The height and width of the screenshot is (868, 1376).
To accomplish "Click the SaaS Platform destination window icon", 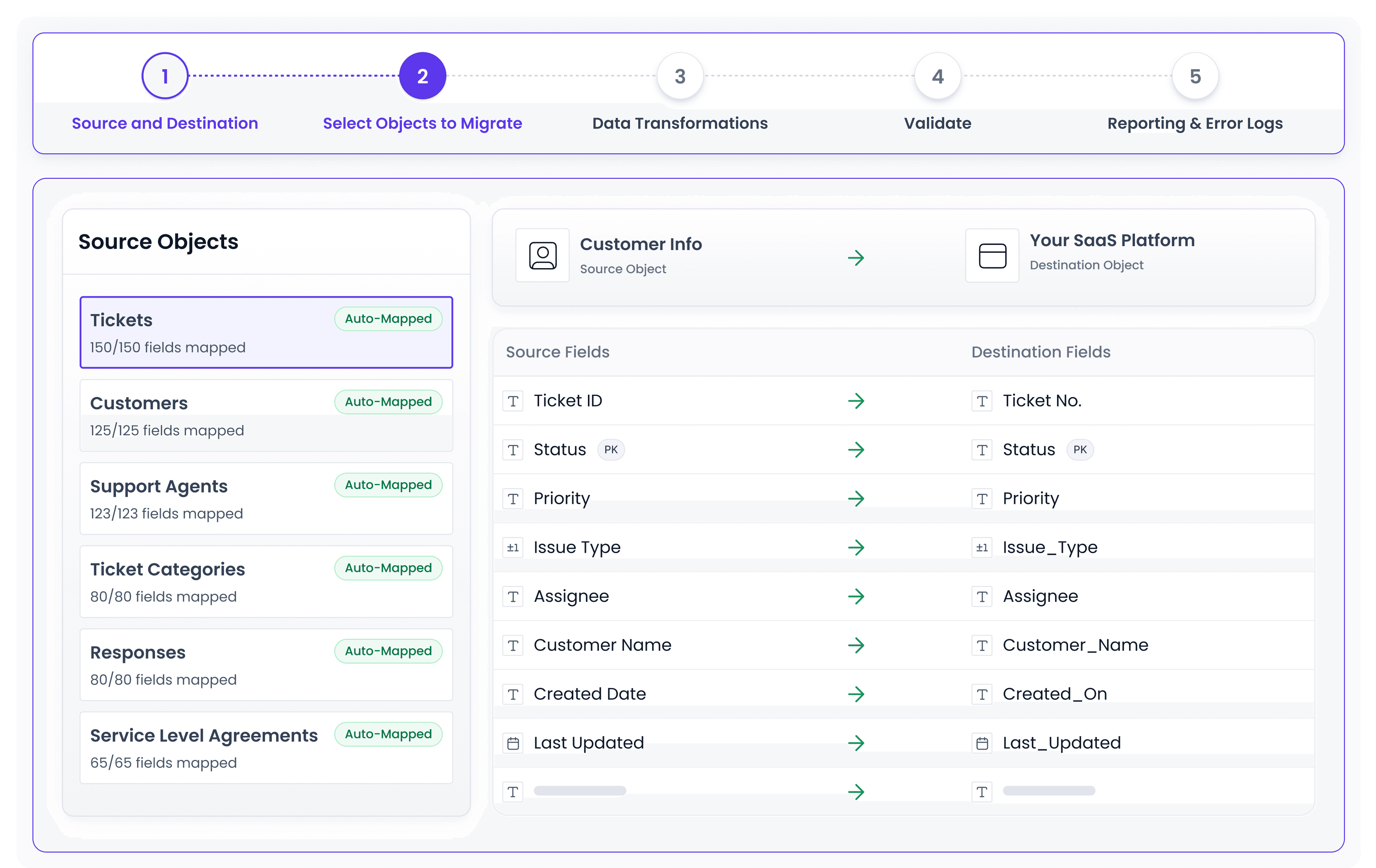I will point(992,255).
